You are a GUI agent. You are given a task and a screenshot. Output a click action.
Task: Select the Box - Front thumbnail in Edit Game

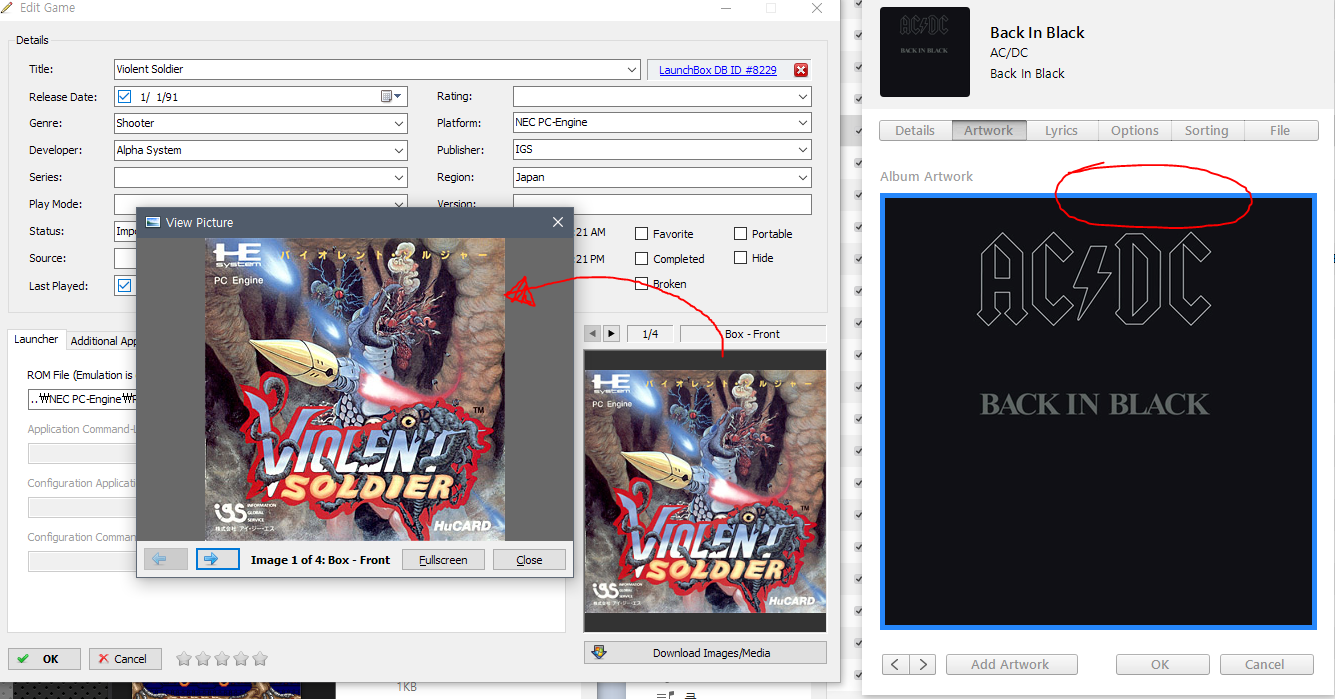coord(705,491)
